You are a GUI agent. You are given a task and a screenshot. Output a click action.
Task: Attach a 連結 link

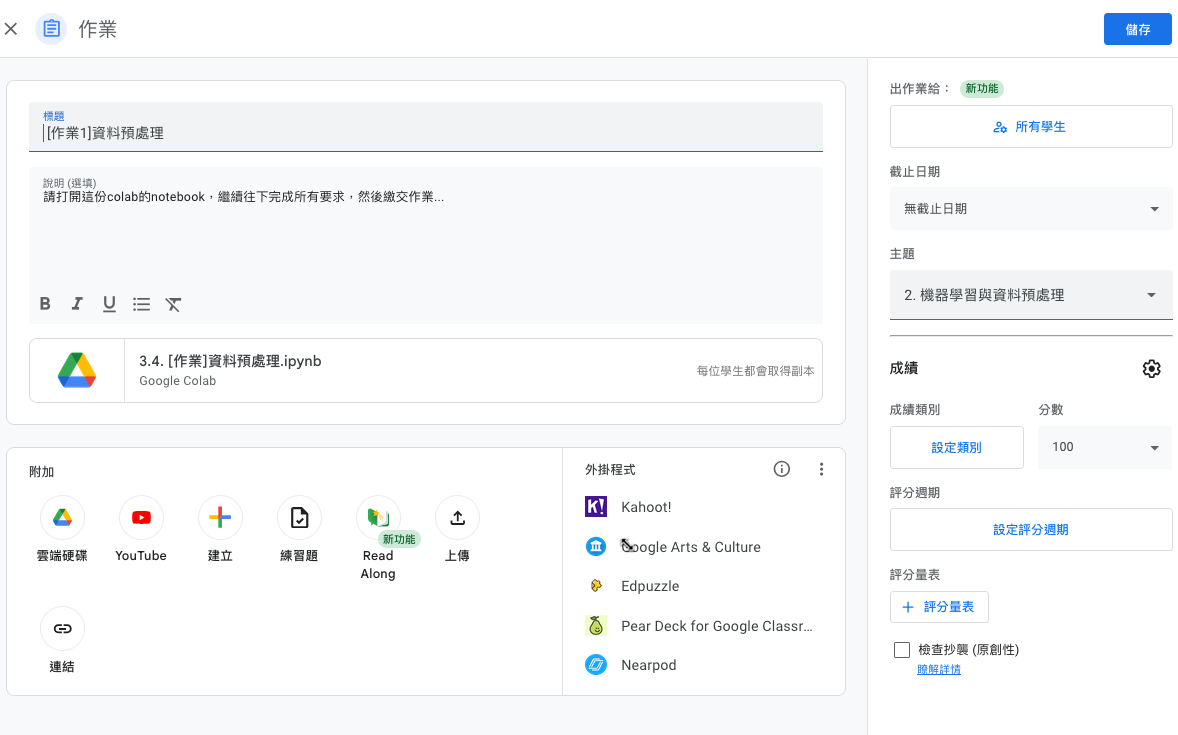pyautogui.click(x=62, y=628)
